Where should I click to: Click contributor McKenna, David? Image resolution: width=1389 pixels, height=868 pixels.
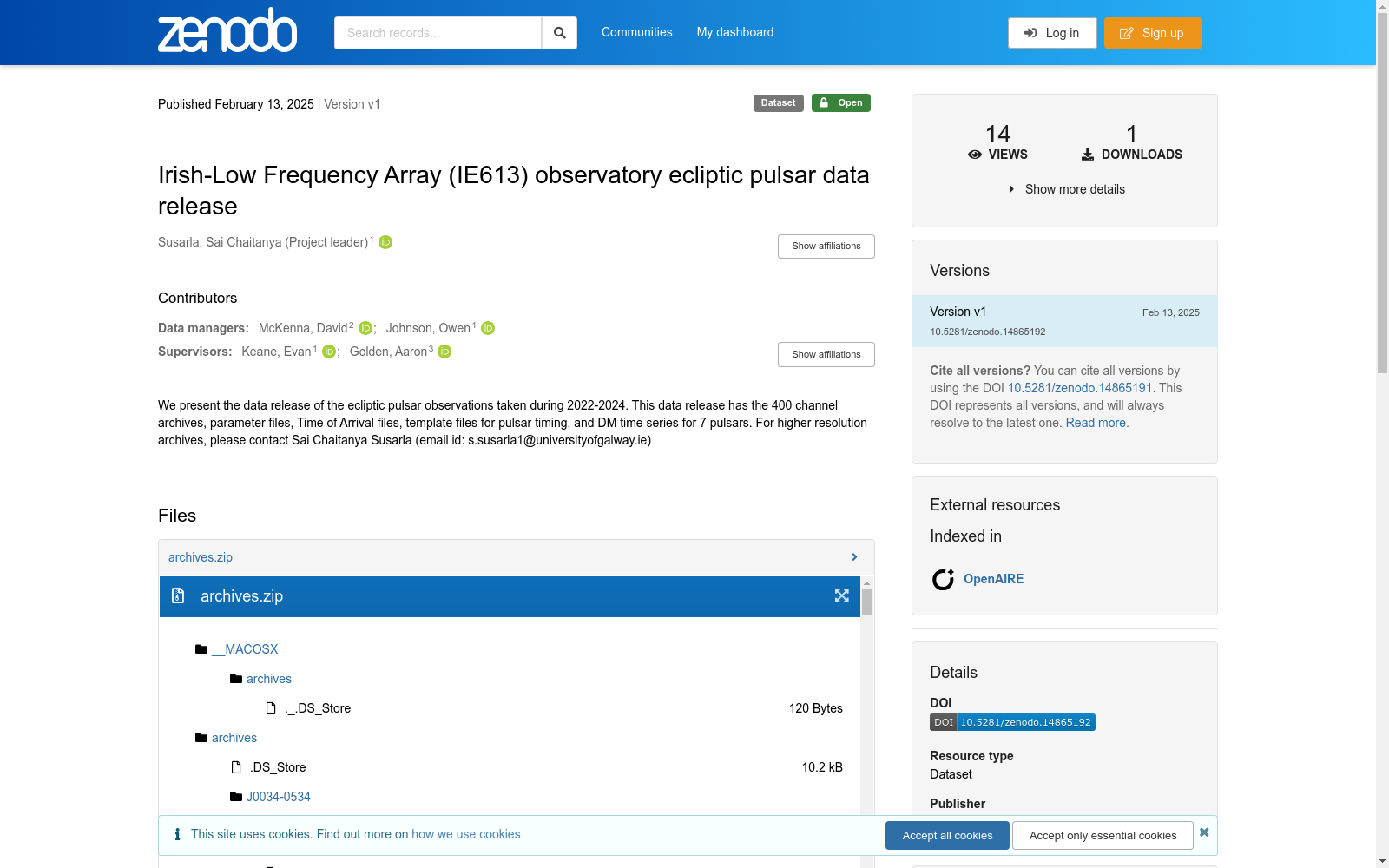click(303, 328)
